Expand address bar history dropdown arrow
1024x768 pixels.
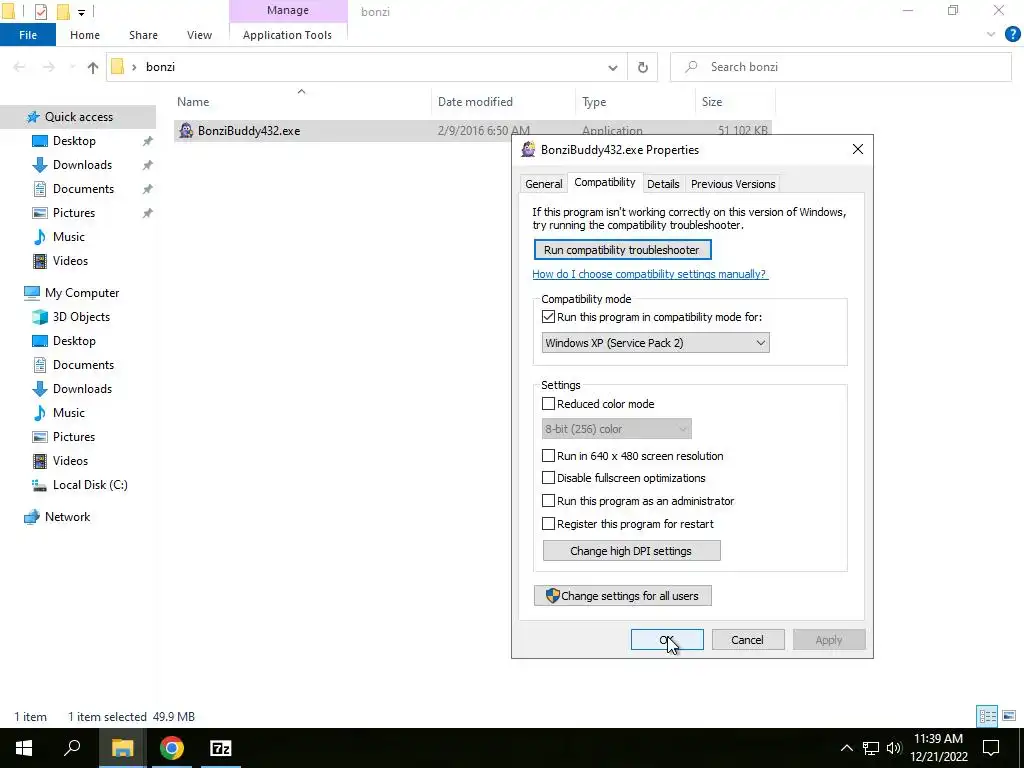coord(613,67)
